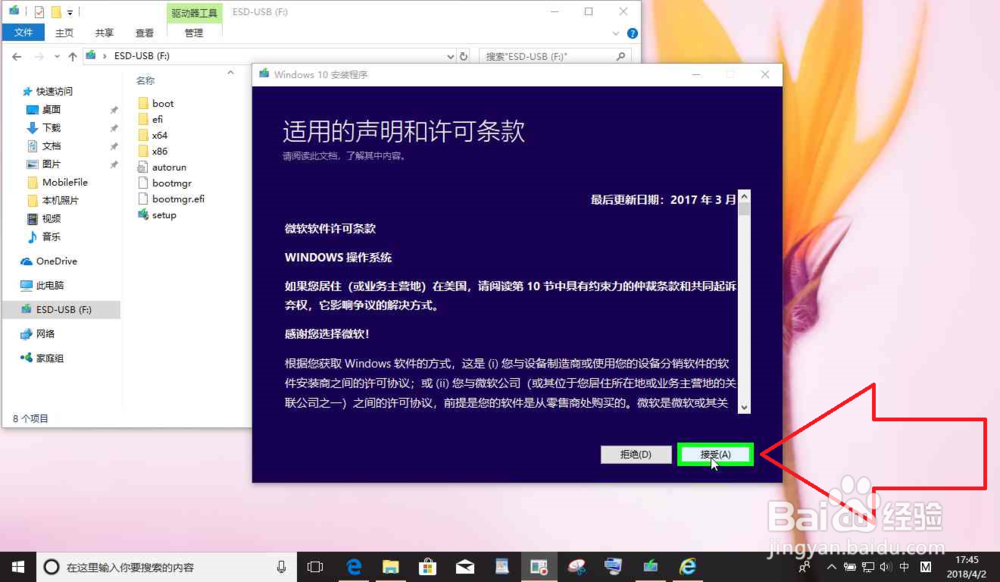Open the Microsoft Store taskbar icon
Screen dimensions: 1000x582
(x=428, y=567)
